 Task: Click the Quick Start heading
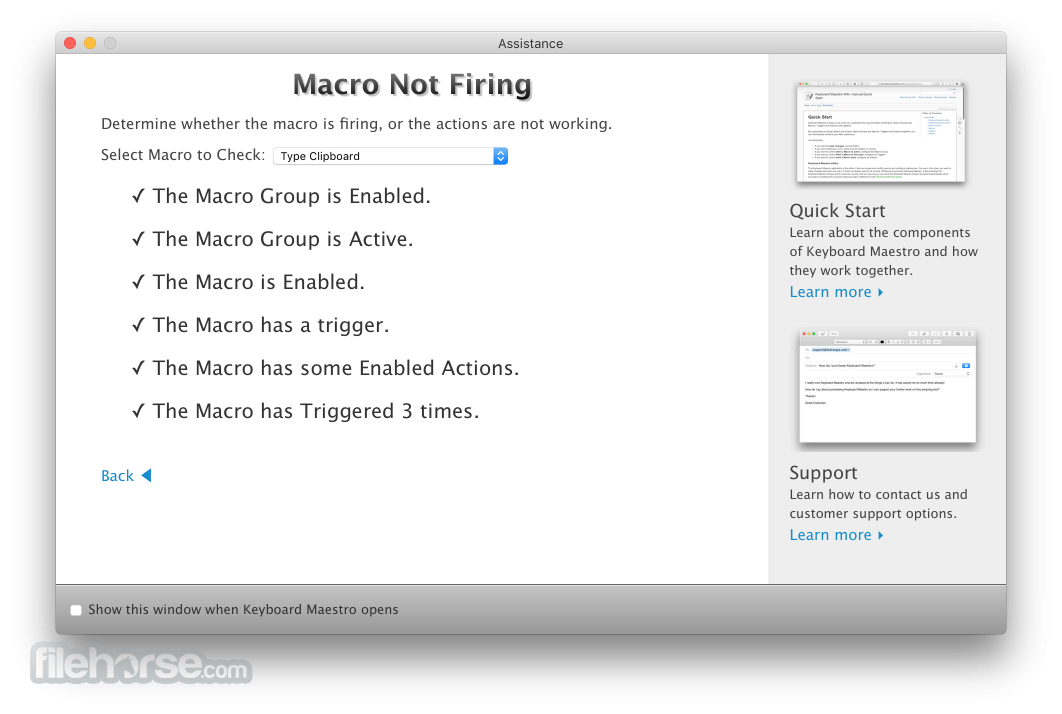pyautogui.click(x=837, y=211)
